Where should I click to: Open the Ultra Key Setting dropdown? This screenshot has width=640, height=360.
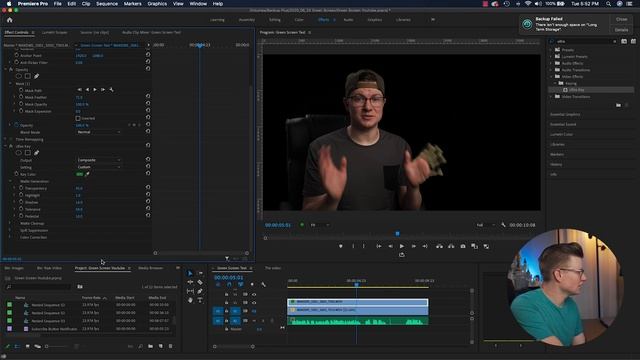tap(98, 167)
